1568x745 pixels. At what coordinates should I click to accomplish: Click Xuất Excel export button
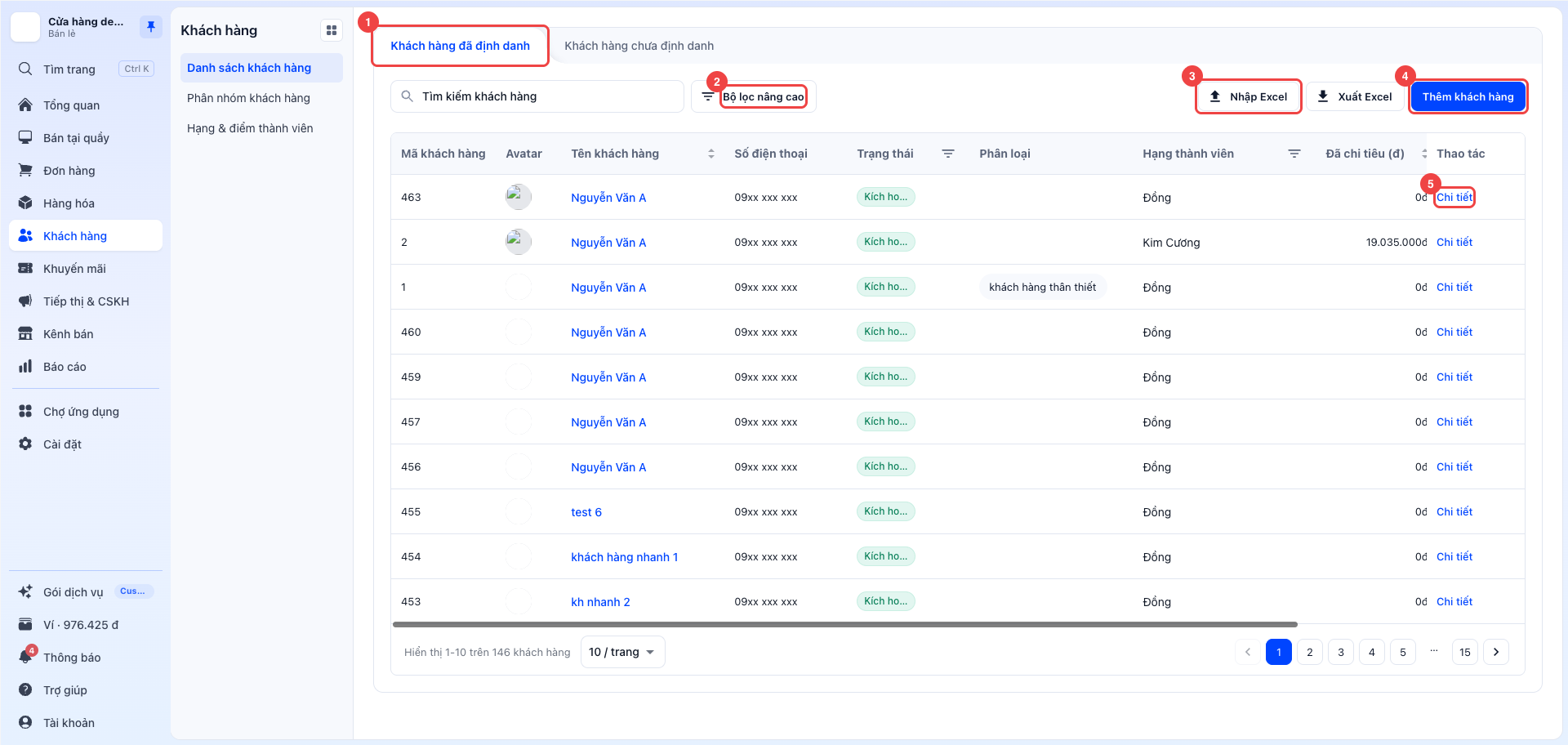1355,96
